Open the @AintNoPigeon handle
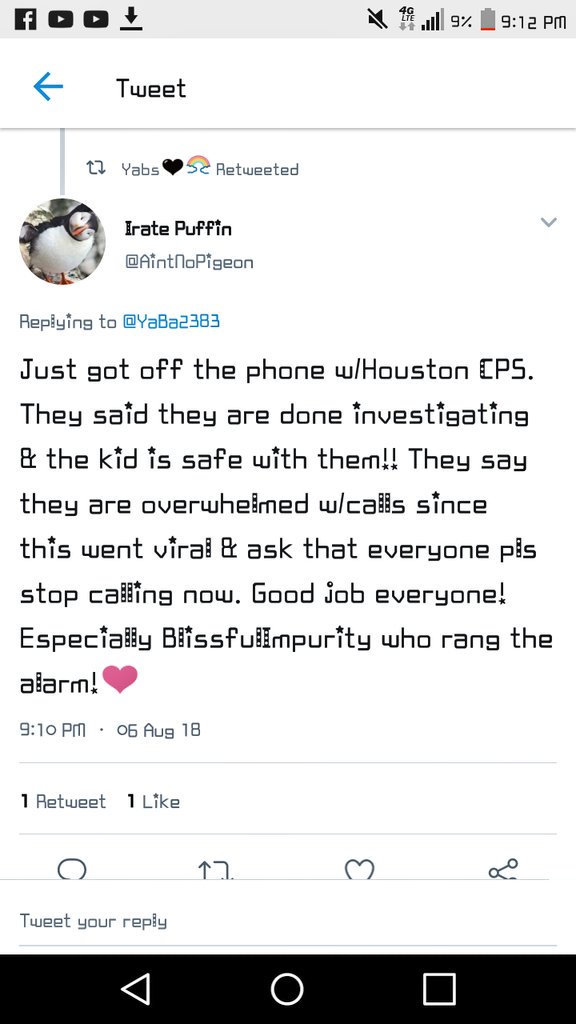Screen dimensions: 576x1024 (189, 263)
